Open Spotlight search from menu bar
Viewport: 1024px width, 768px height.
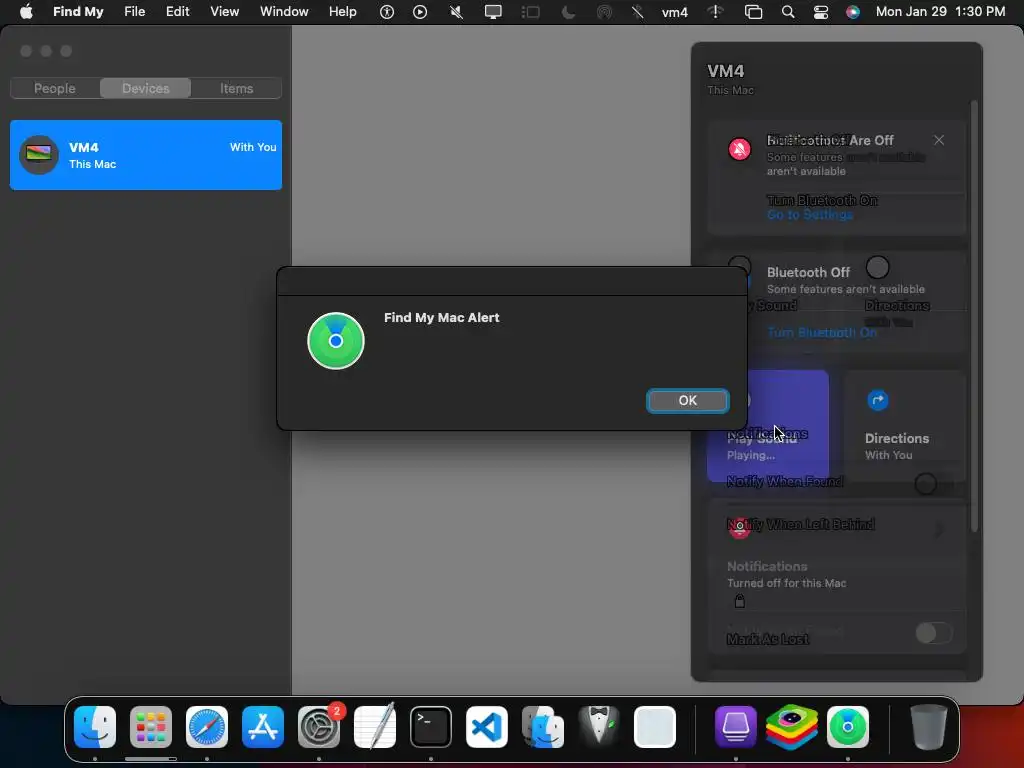coord(788,12)
